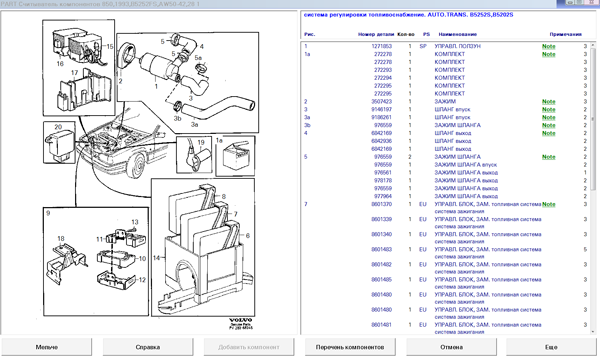Viewport: 600px width, 360px height.
Task: Open the Справка help button
Action: tap(148, 347)
